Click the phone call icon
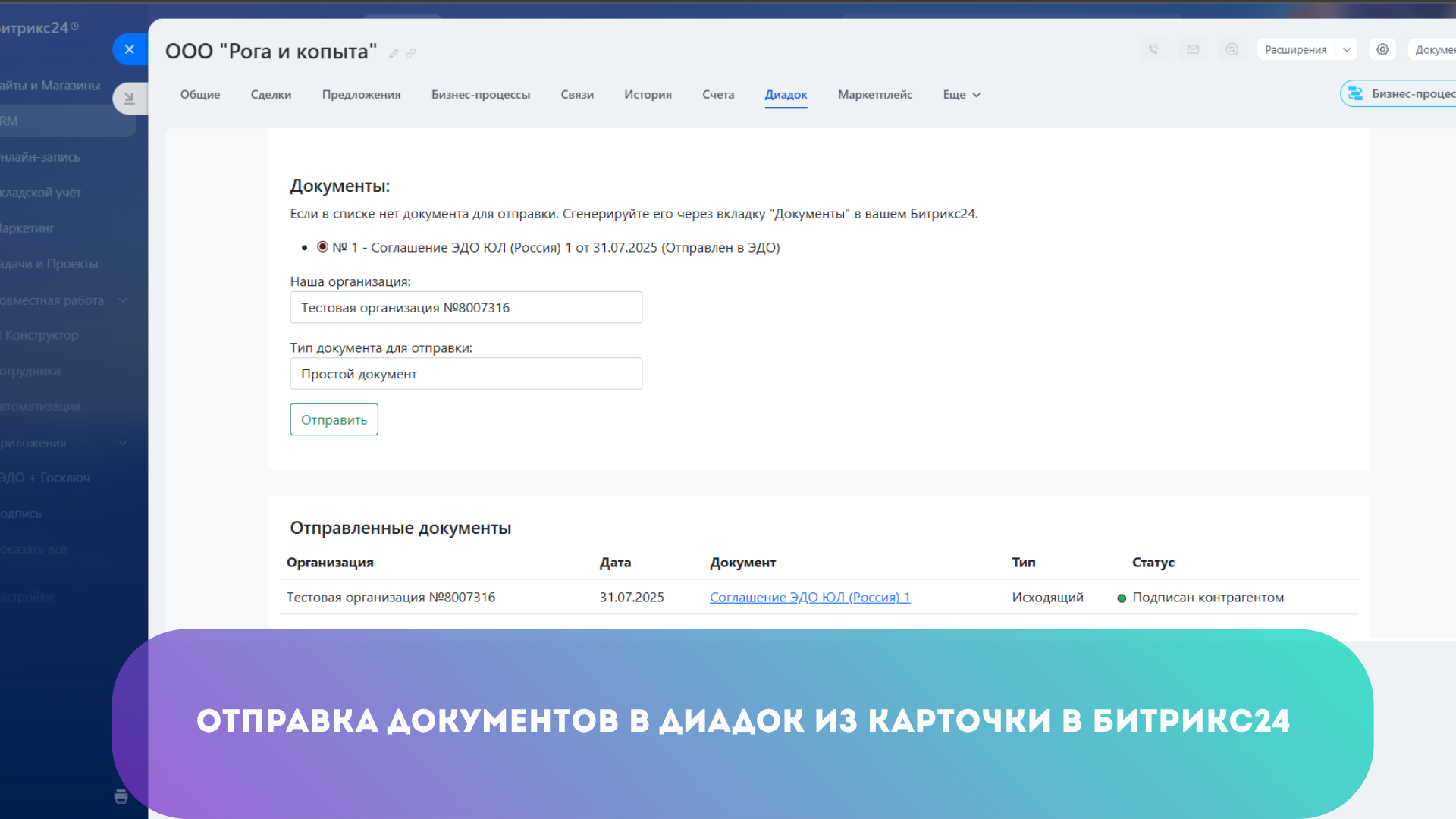Screen dimensions: 1456x819 [1153, 49]
